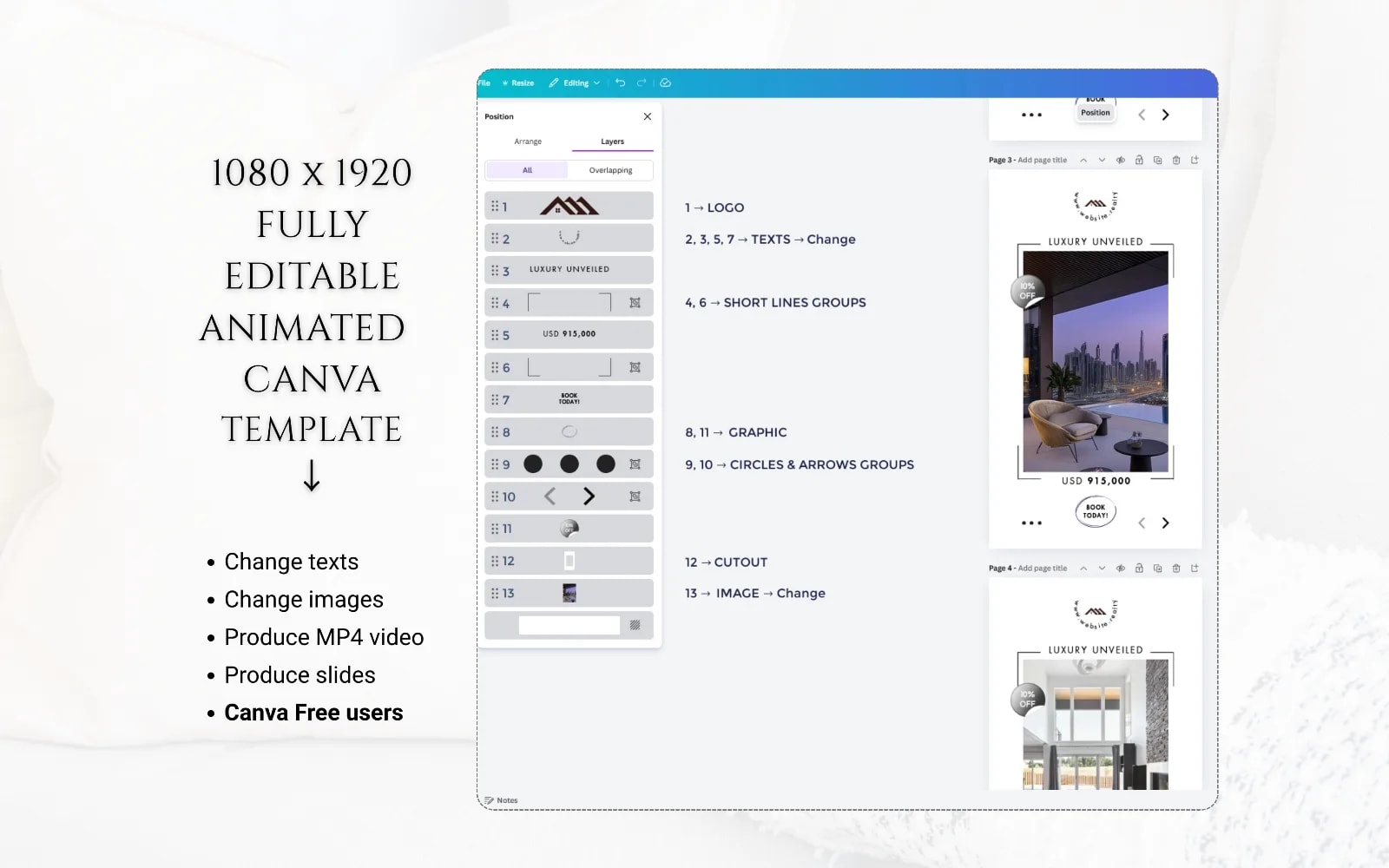Screen dimensions: 1389x868
Task: Select layer 3 'LUXURY UNVEILED' text
Action: (569, 270)
